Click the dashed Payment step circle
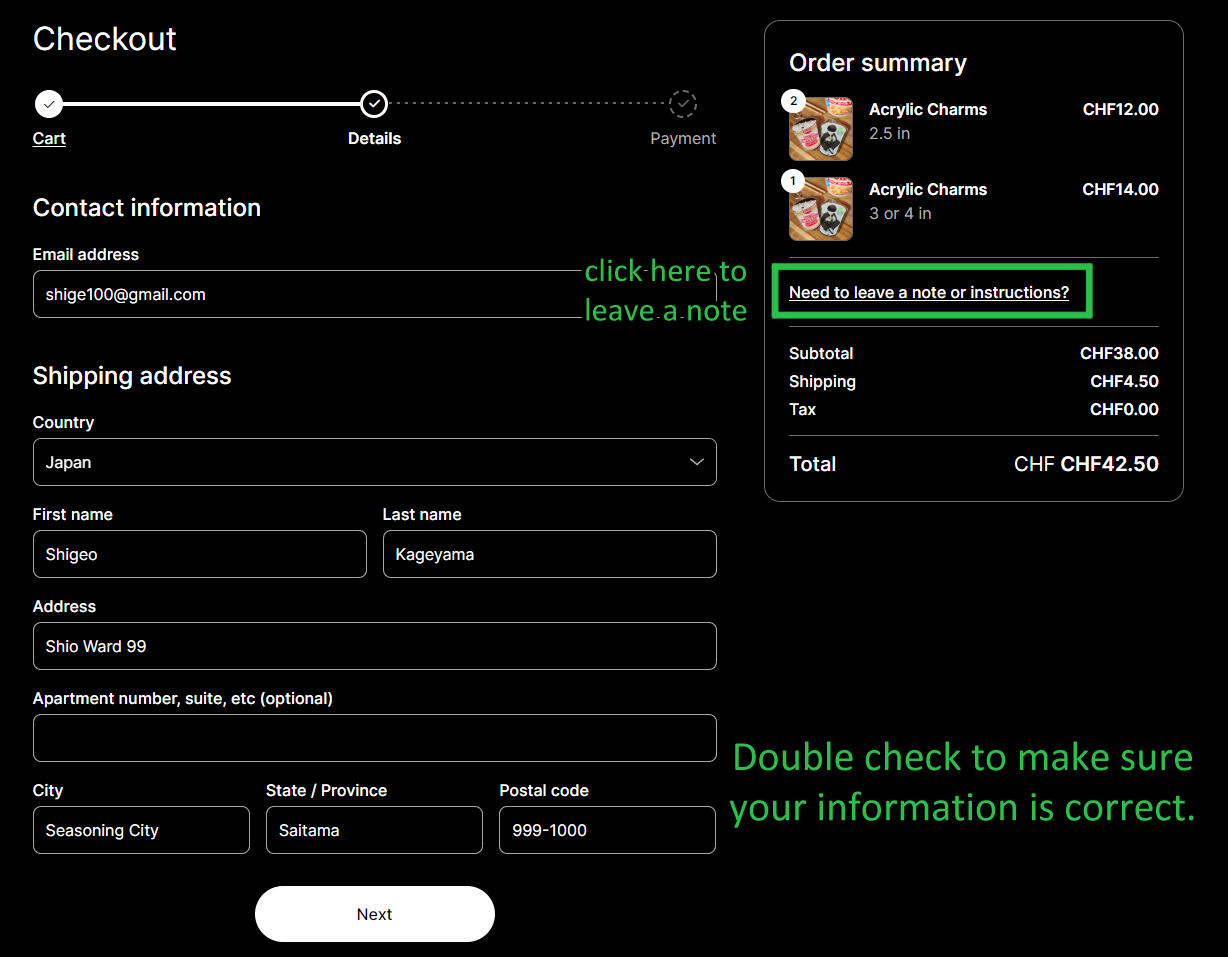Screen dimensions: 1228x957 (x=683, y=104)
